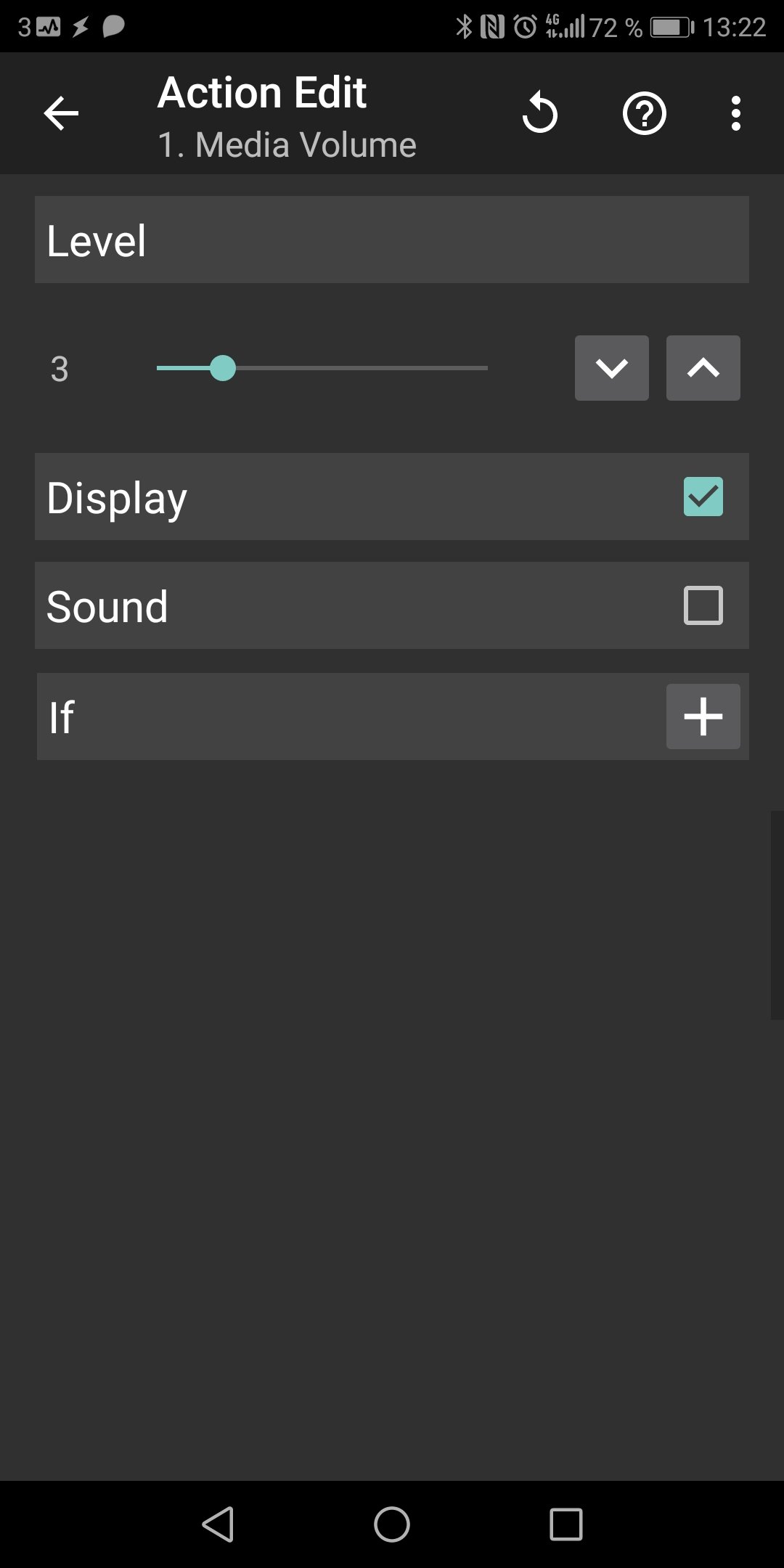Screen dimensions: 784x1568
Task: Decrease level with the down chevron
Action: click(612, 368)
